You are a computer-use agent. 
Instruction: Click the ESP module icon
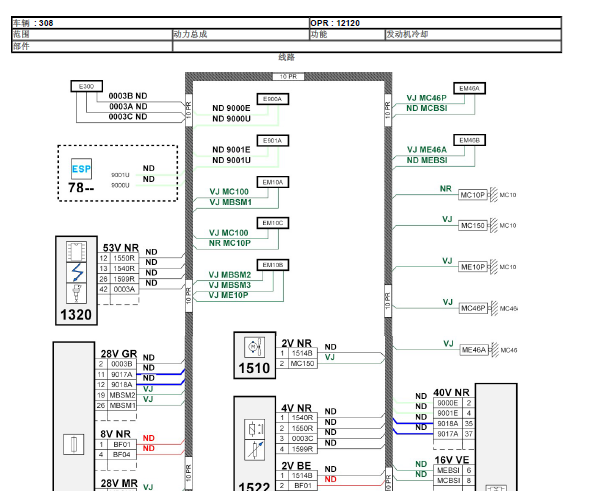(x=81, y=169)
